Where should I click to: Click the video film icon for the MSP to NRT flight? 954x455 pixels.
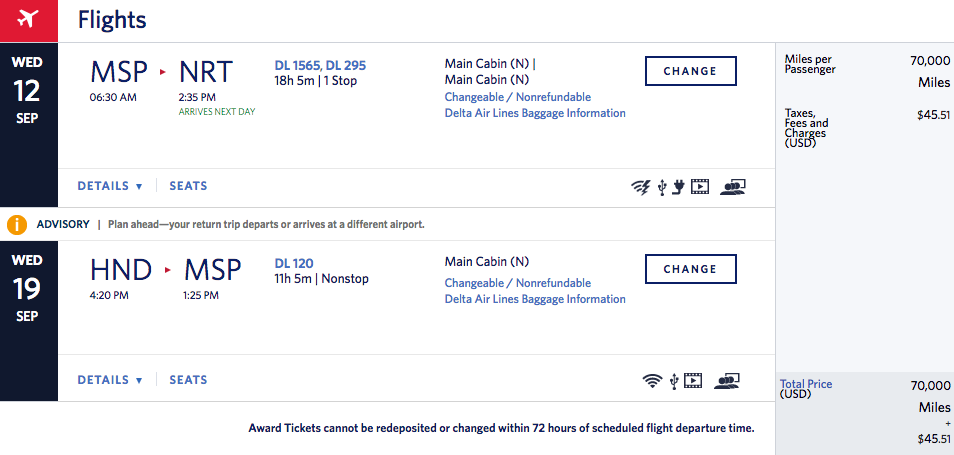[699, 186]
